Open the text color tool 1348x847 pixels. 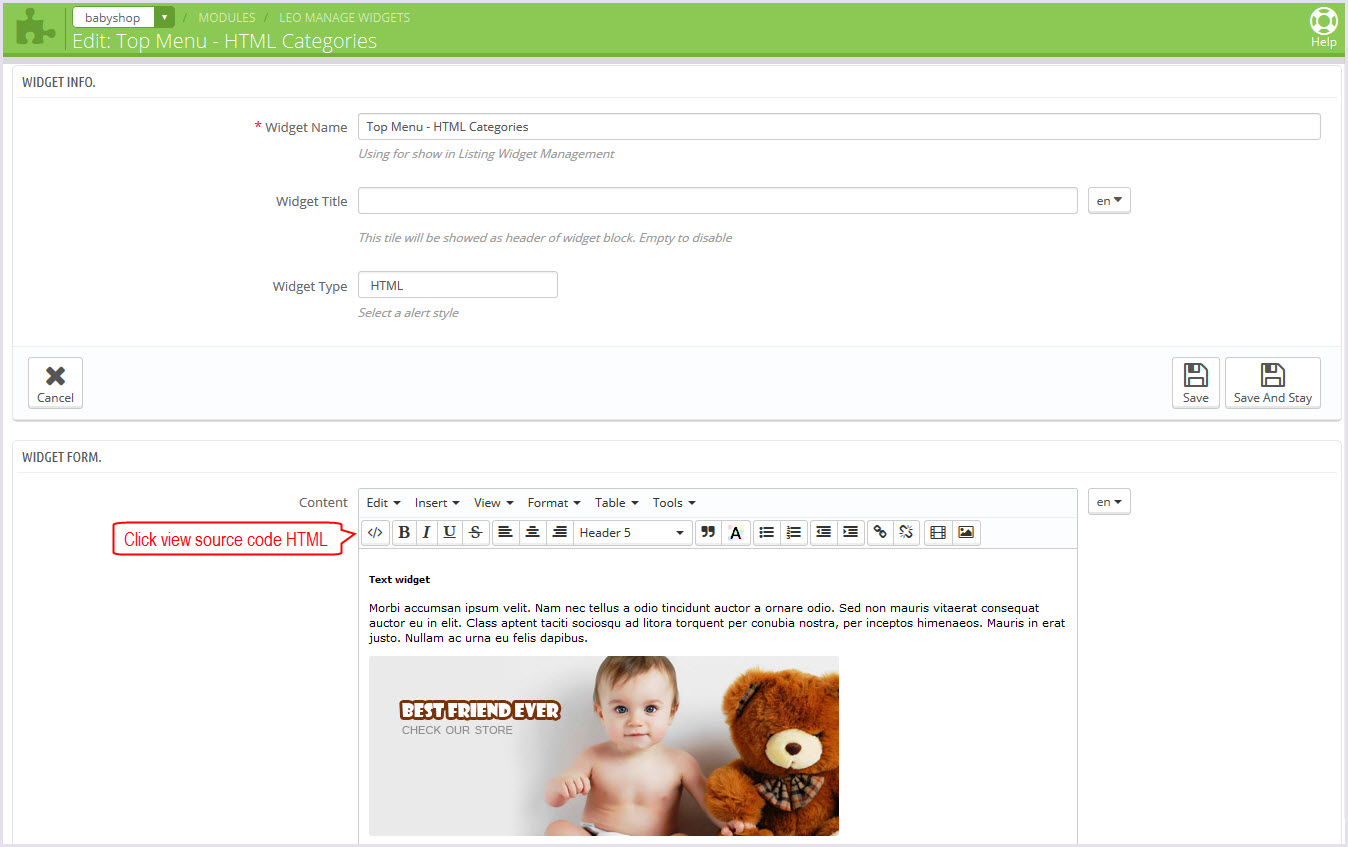[x=736, y=533]
